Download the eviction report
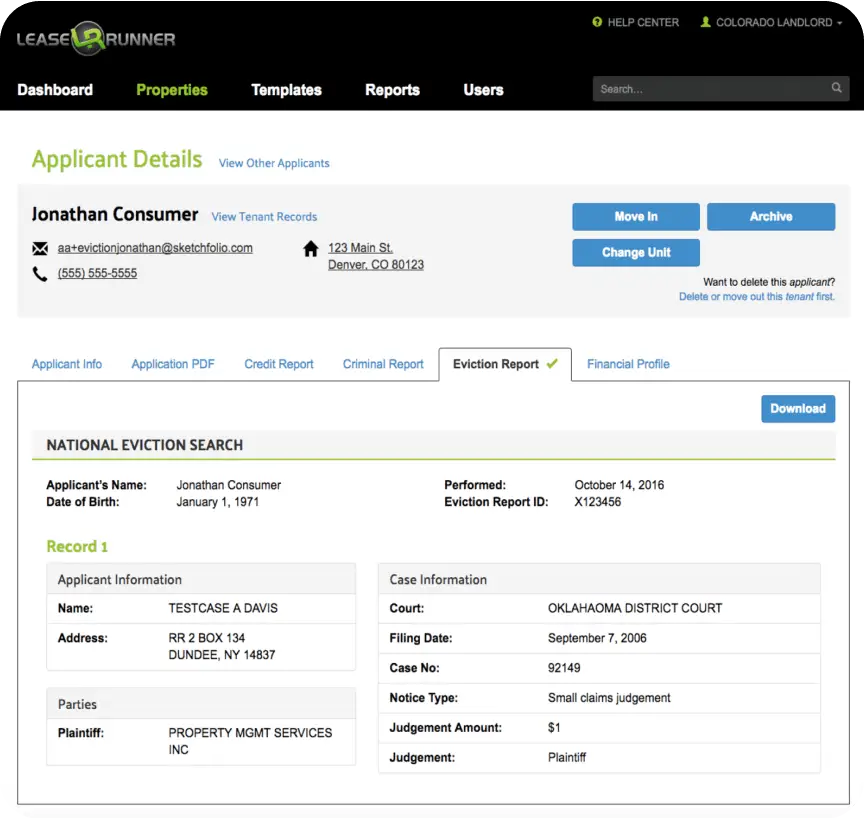This screenshot has width=864, height=819. point(797,408)
